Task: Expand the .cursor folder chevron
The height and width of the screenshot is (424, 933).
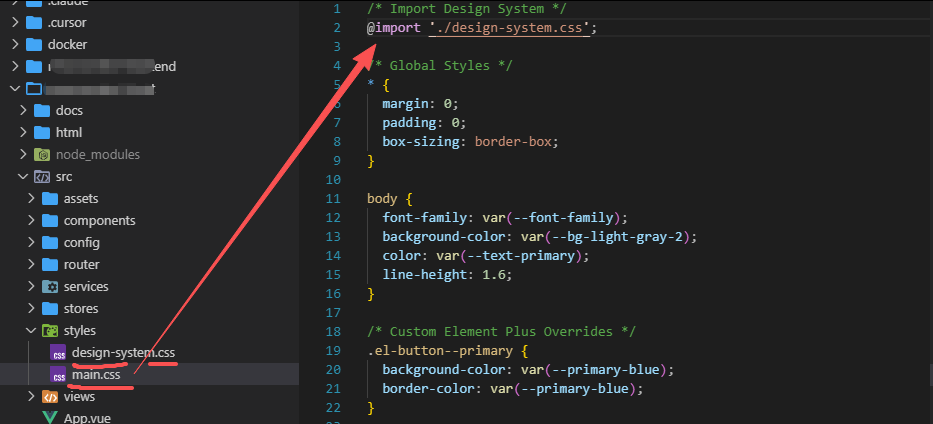Action: tap(15, 23)
